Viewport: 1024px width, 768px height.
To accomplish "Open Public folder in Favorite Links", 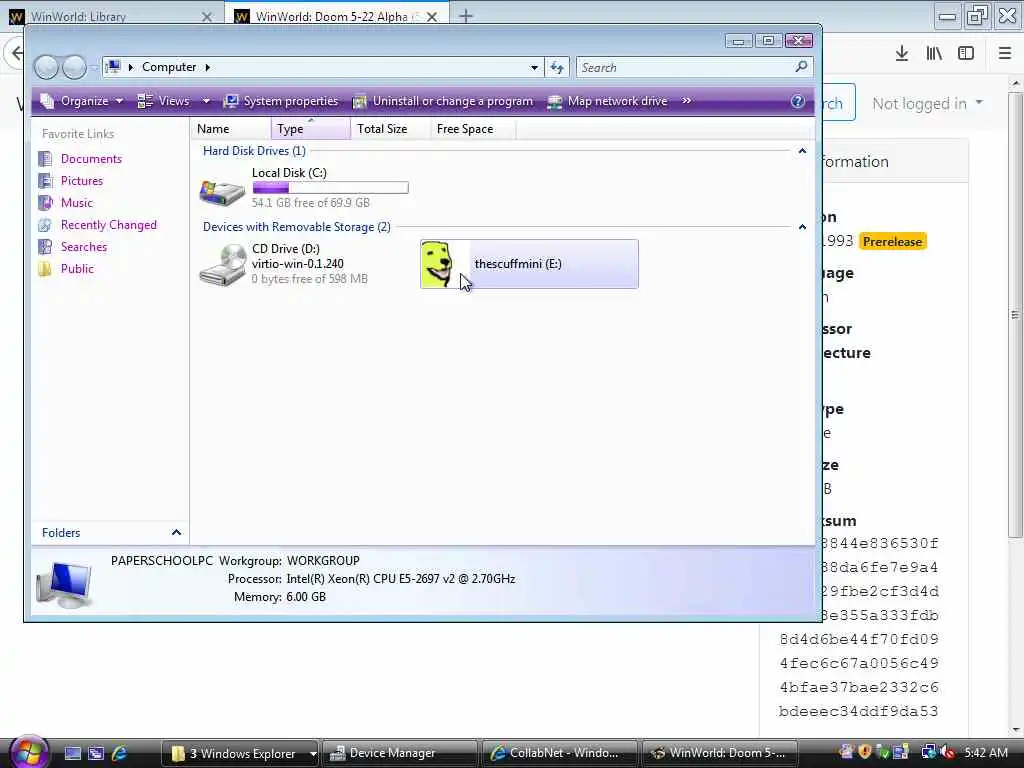I will [x=77, y=269].
